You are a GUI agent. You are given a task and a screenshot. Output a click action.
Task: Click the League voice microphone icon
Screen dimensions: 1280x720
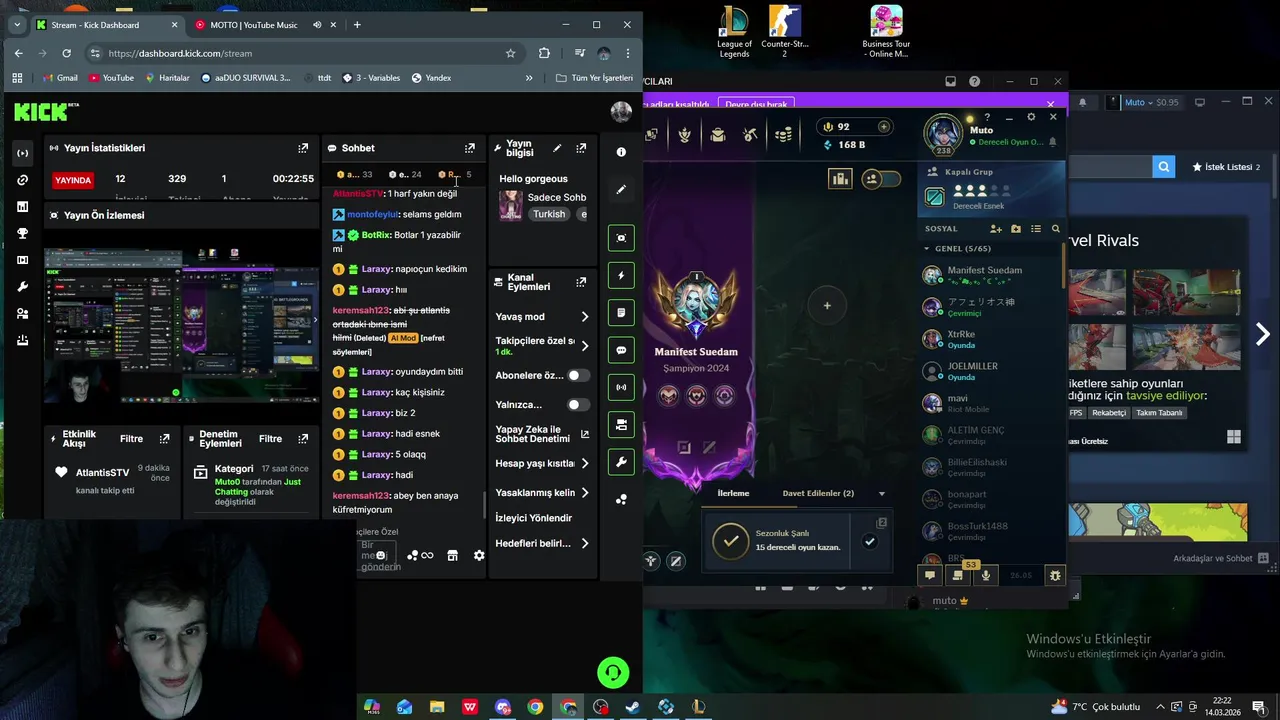point(986,575)
